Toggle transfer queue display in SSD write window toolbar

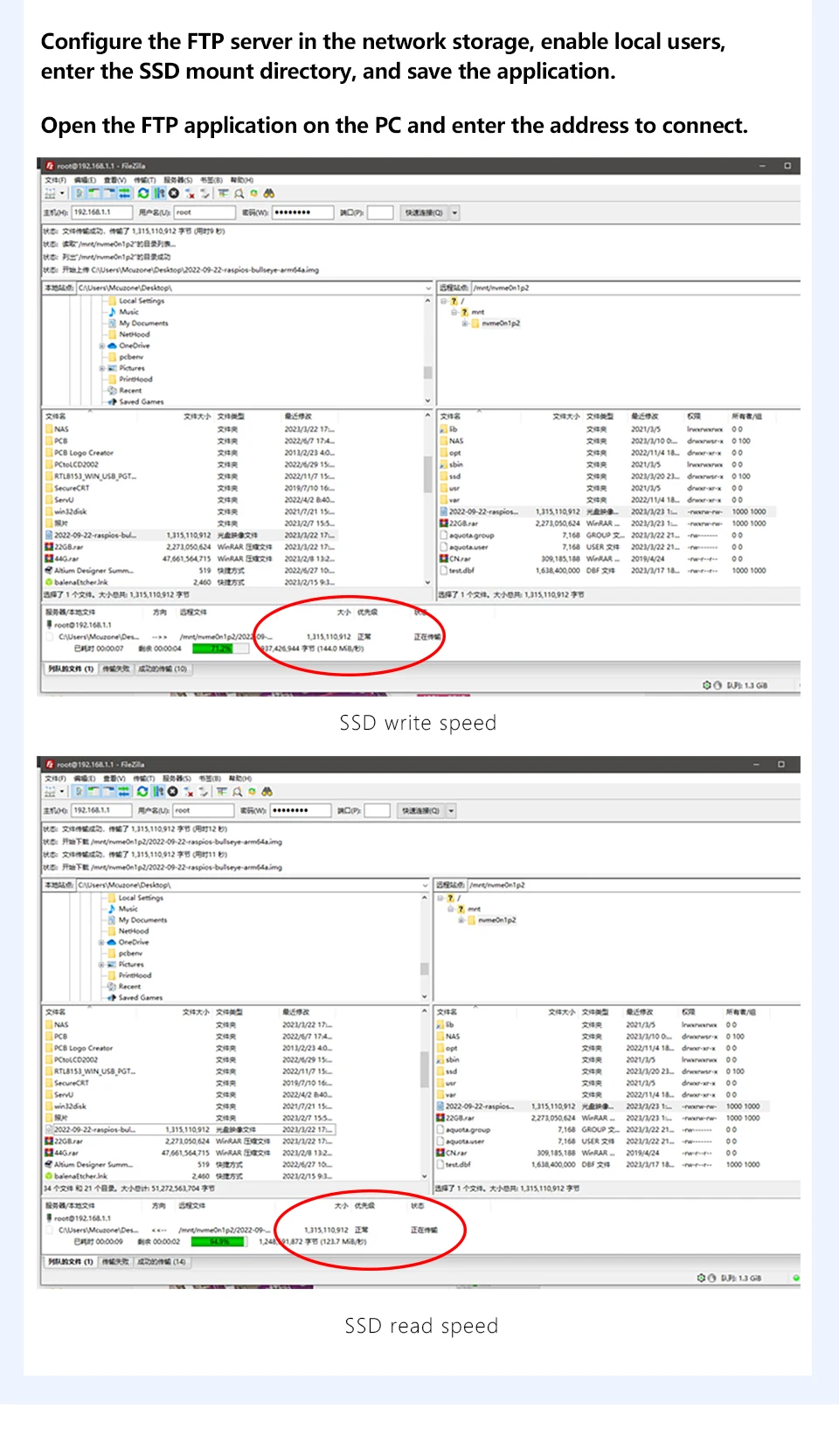pos(125,193)
